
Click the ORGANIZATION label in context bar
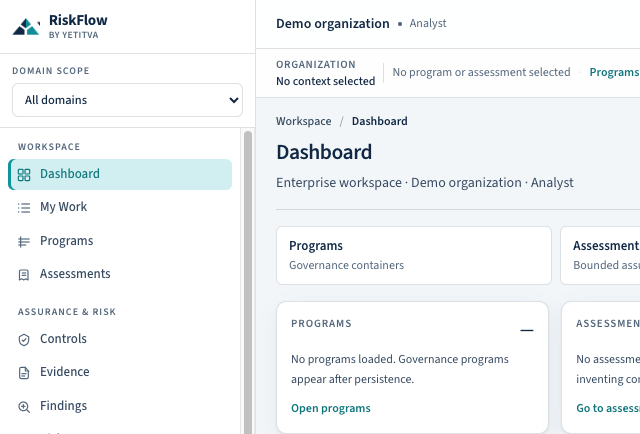[316, 65]
